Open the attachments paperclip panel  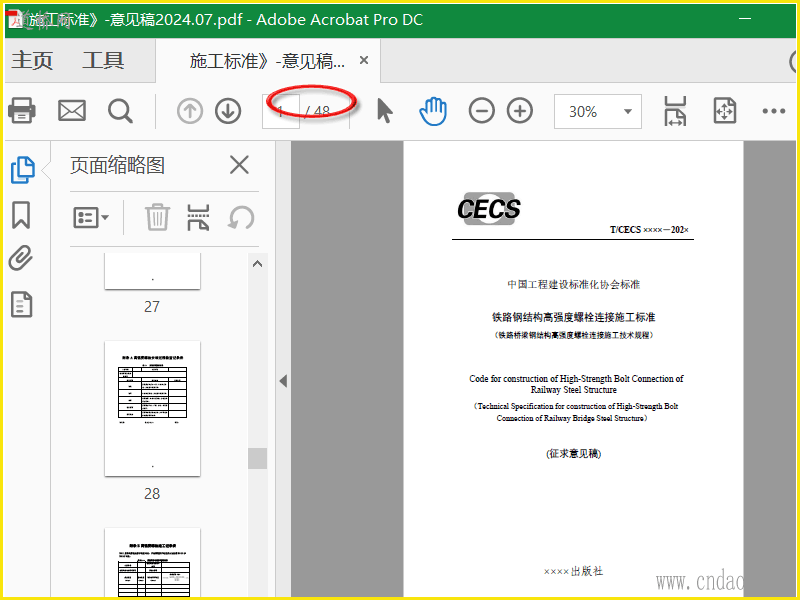pyautogui.click(x=21, y=258)
